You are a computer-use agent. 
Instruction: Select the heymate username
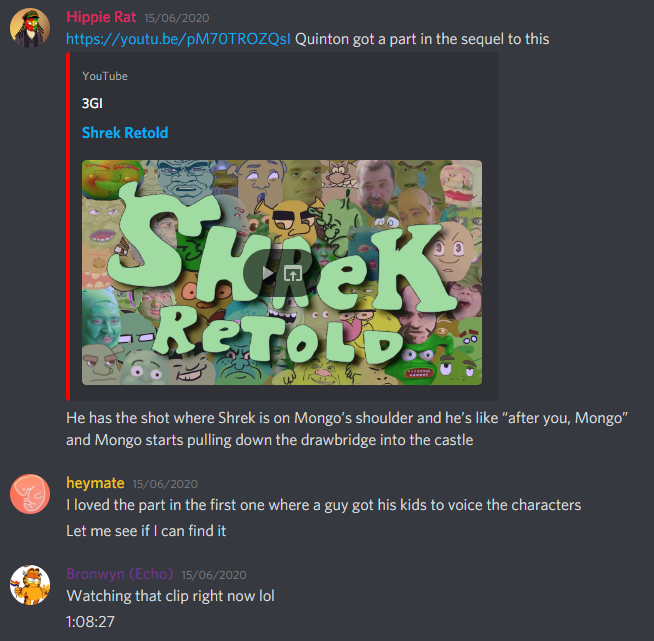click(x=96, y=483)
